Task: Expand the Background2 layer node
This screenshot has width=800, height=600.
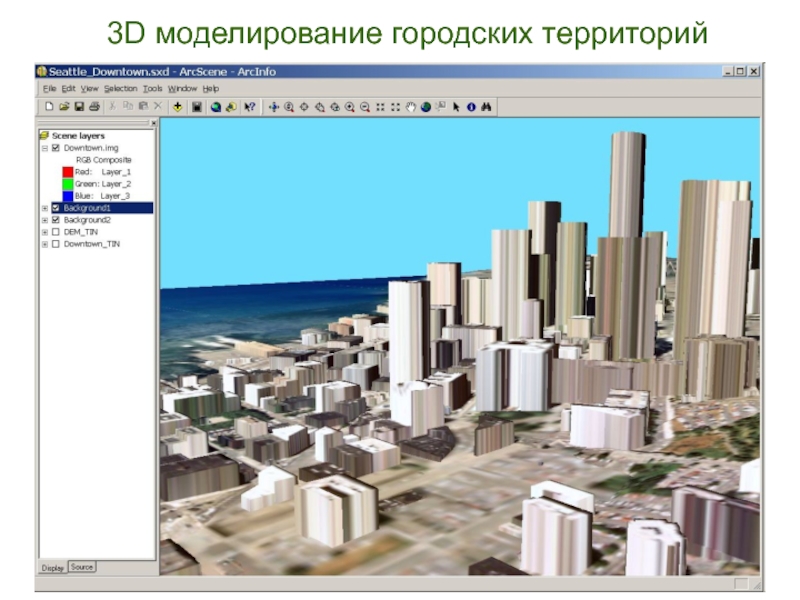Action: [x=45, y=220]
